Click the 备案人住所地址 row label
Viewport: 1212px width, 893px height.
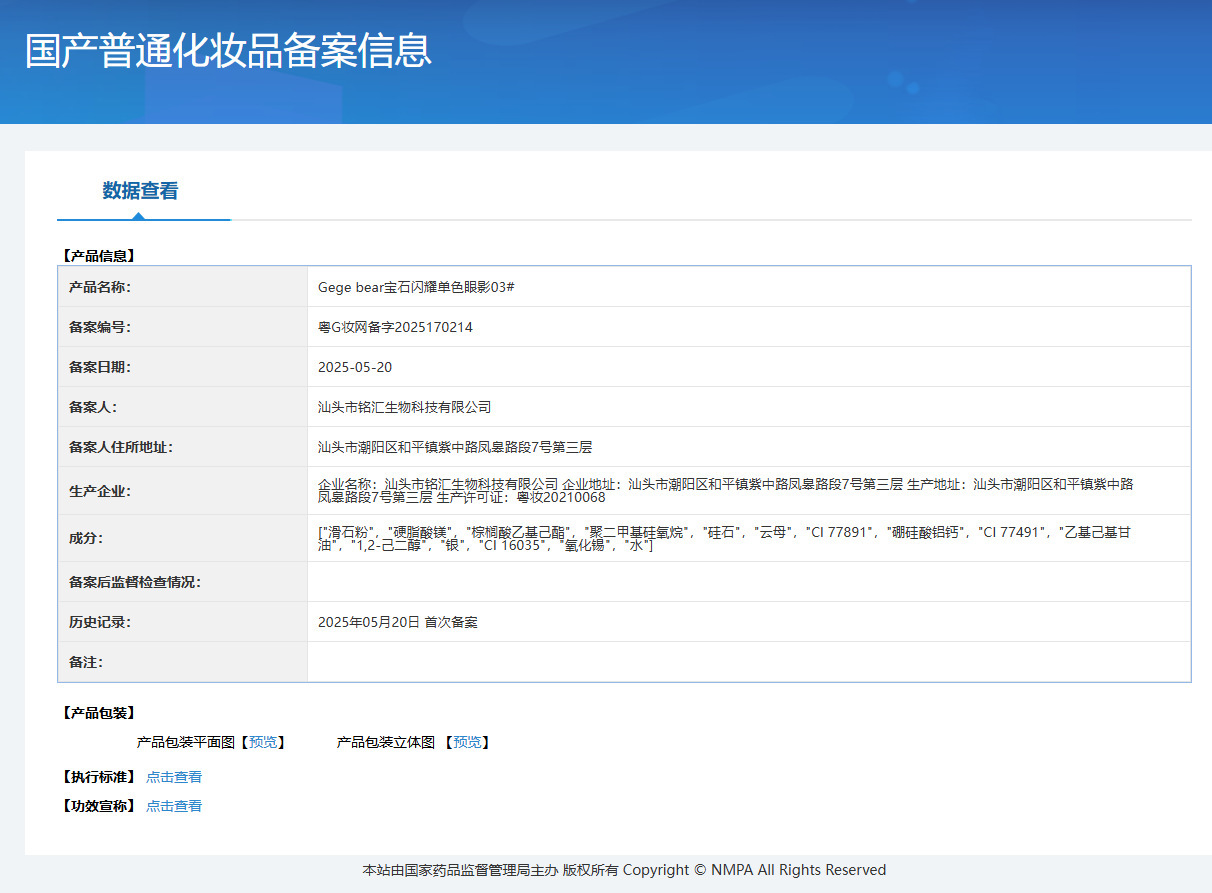121,447
